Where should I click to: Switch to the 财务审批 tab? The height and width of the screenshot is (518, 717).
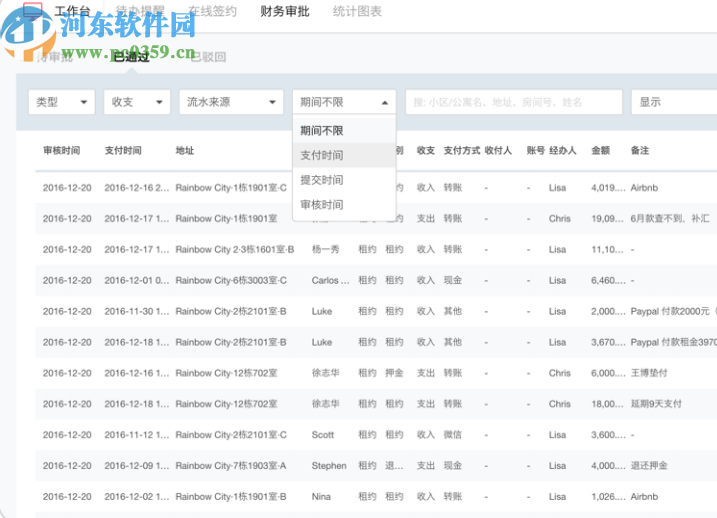coord(285,12)
